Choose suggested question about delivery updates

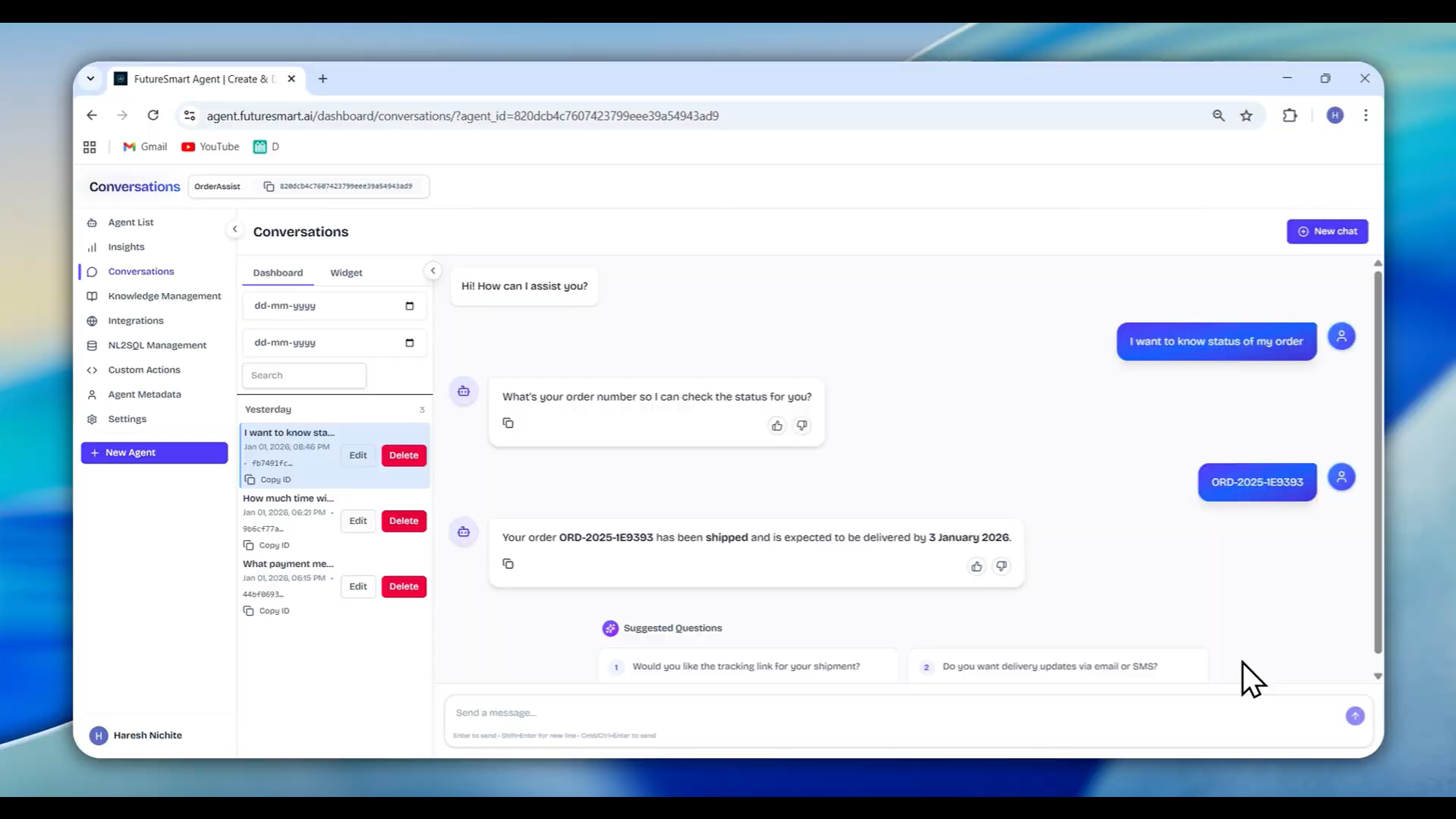(1058, 666)
